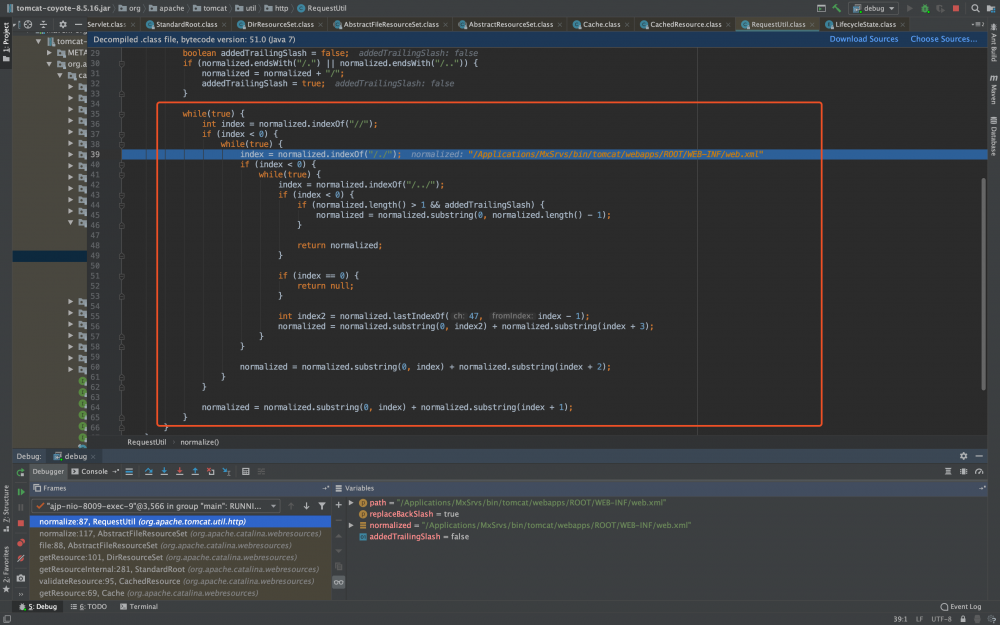This screenshot has height=625, width=1000.
Task: Toggle Mute Breakpoints in debug sidebar
Action: 21,558
